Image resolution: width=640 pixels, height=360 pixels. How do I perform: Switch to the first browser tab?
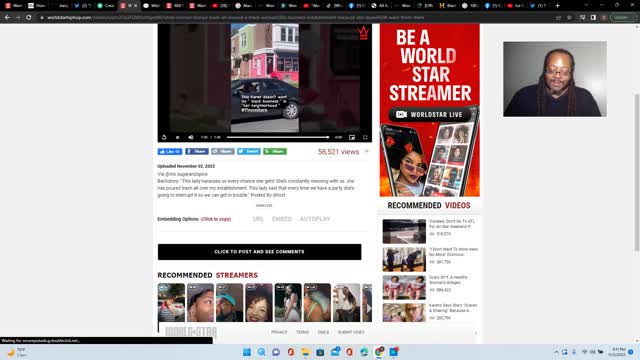coord(13,6)
